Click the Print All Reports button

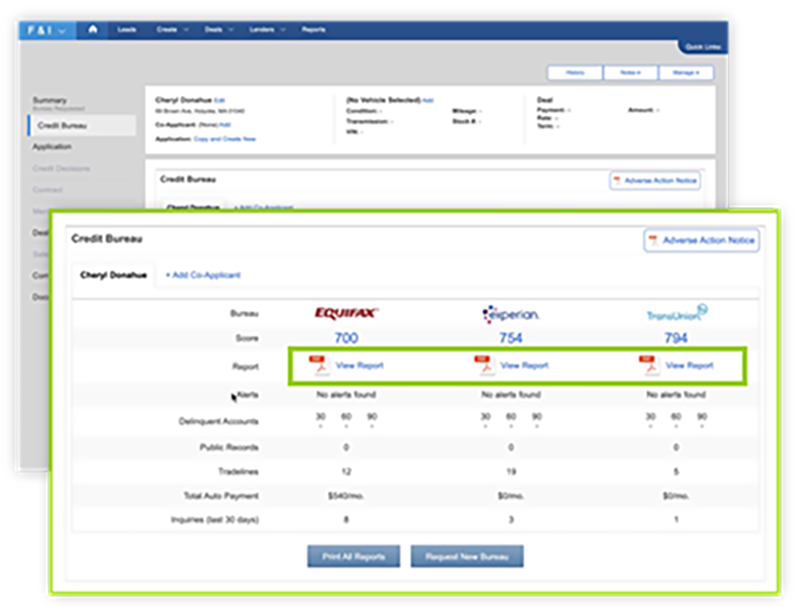tap(354, 556)
